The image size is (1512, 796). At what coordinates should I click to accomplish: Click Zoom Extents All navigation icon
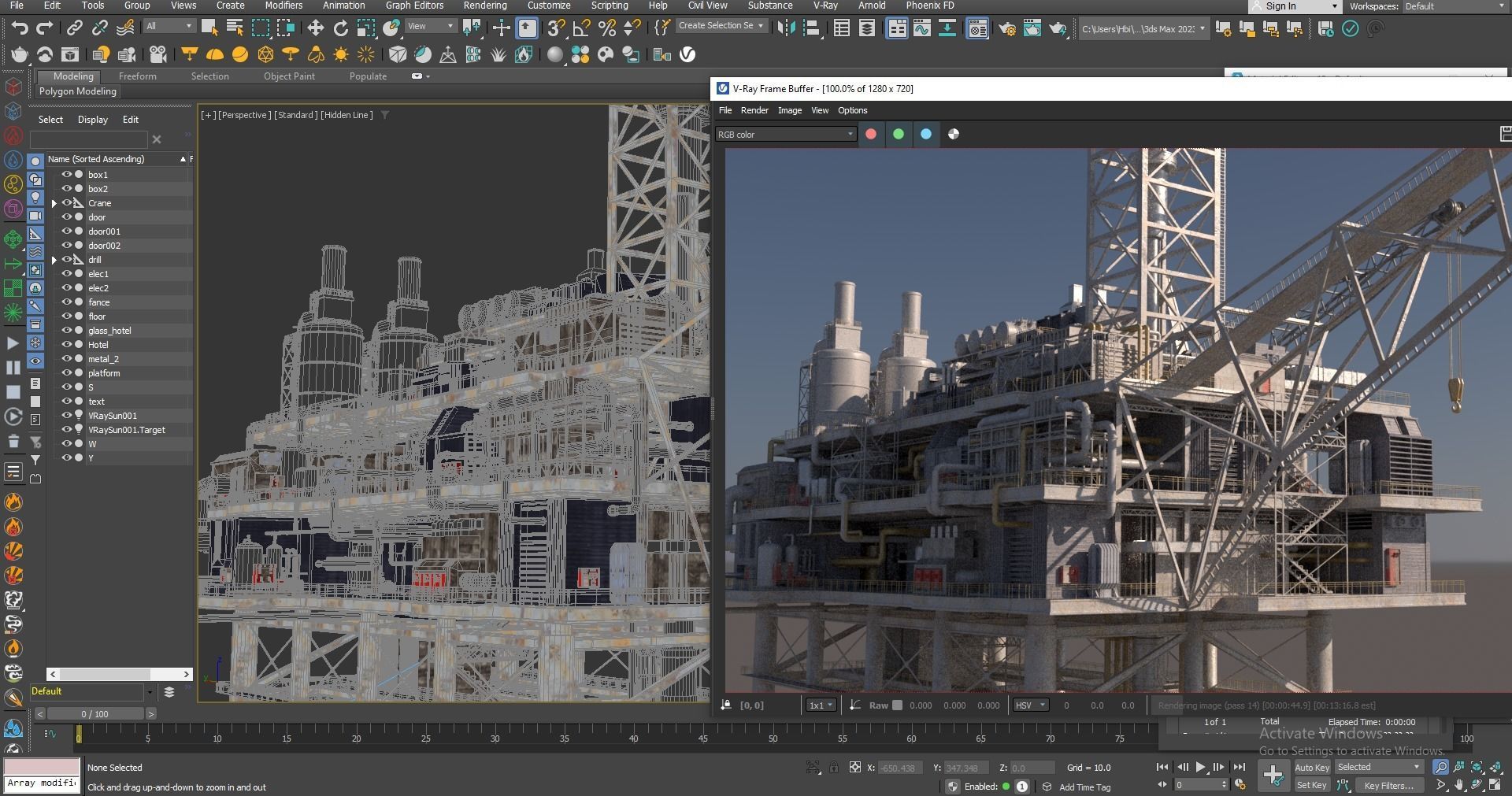point(1495,767)
